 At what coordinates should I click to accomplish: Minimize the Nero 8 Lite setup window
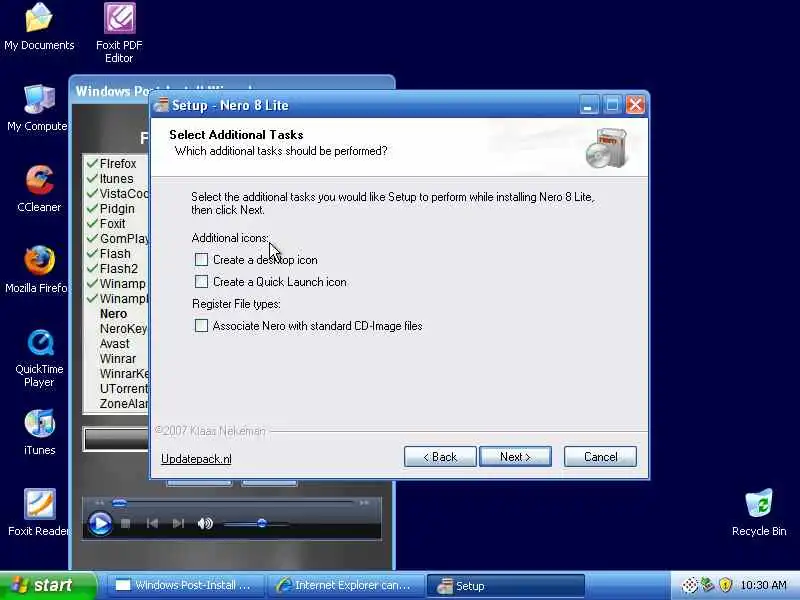click(x=588, y=105)
